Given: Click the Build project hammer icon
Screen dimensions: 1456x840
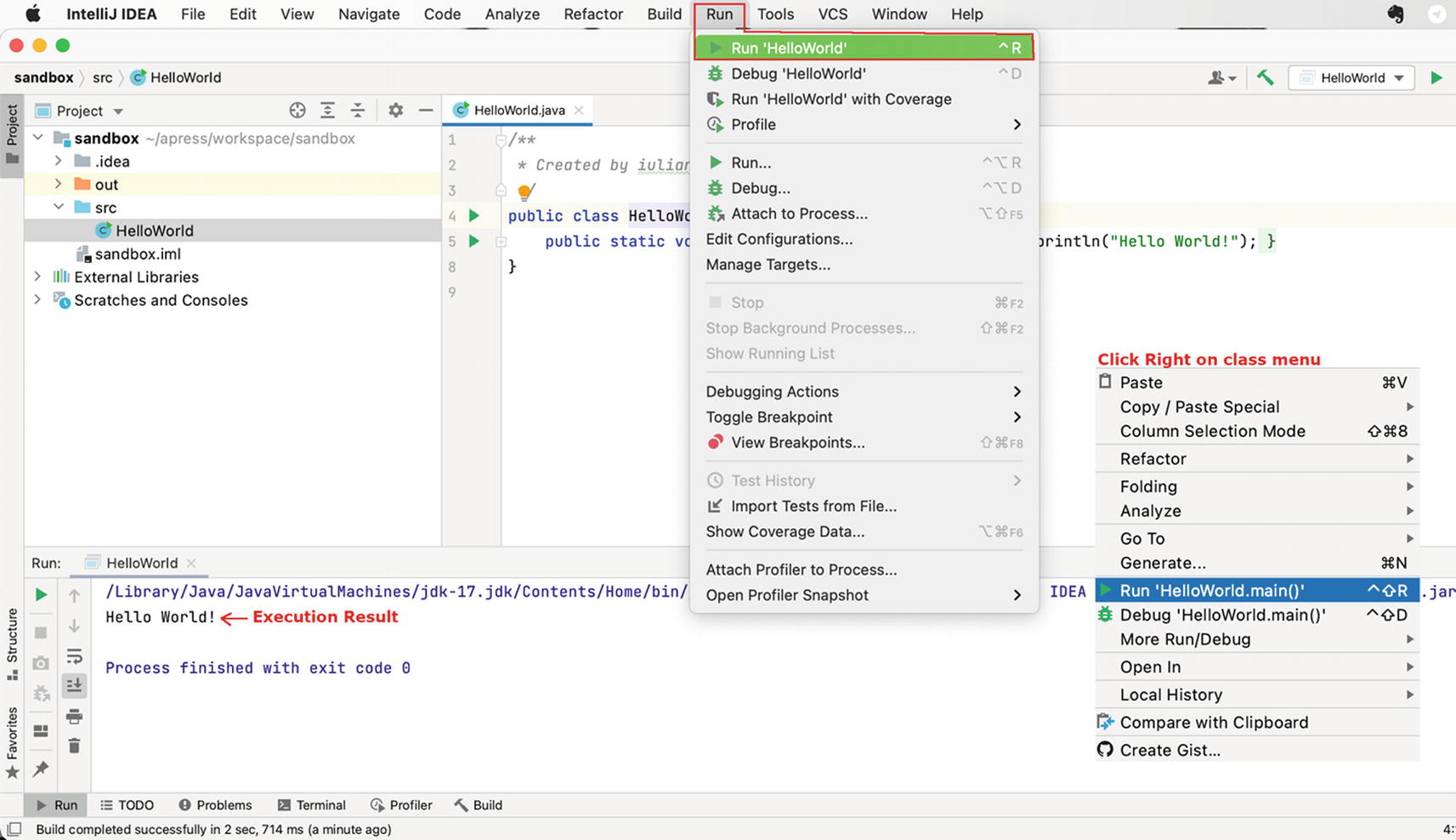Looking at the screenshot, I should tap(1265, 77).
